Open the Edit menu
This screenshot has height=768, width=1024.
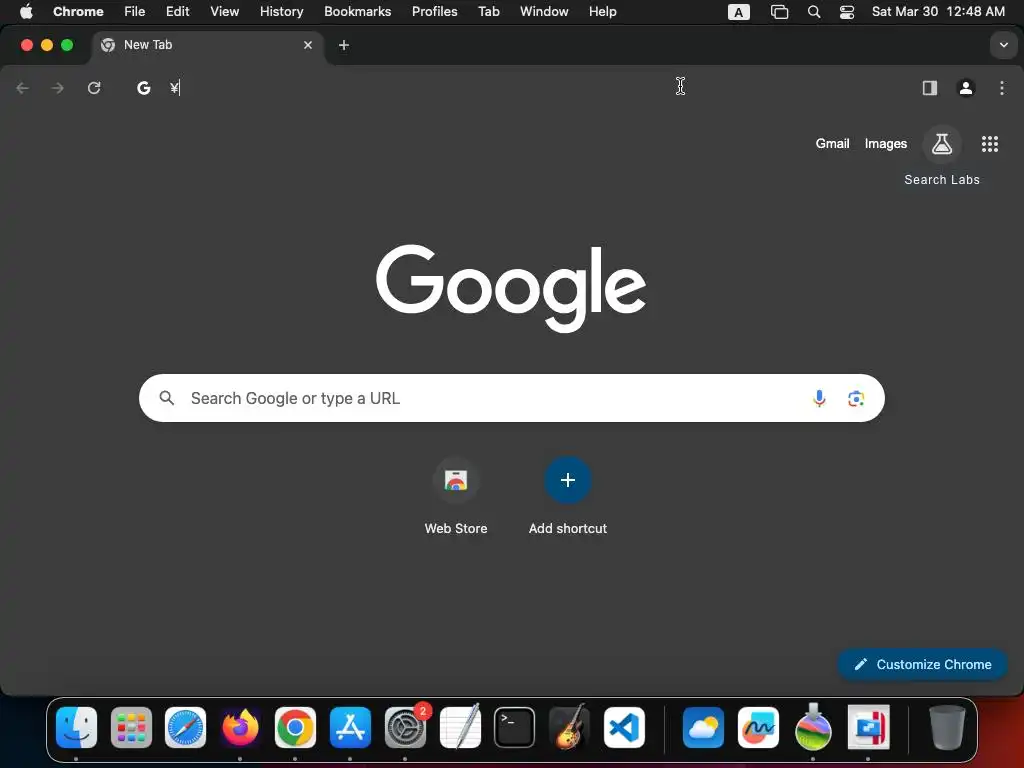(177, 12)
